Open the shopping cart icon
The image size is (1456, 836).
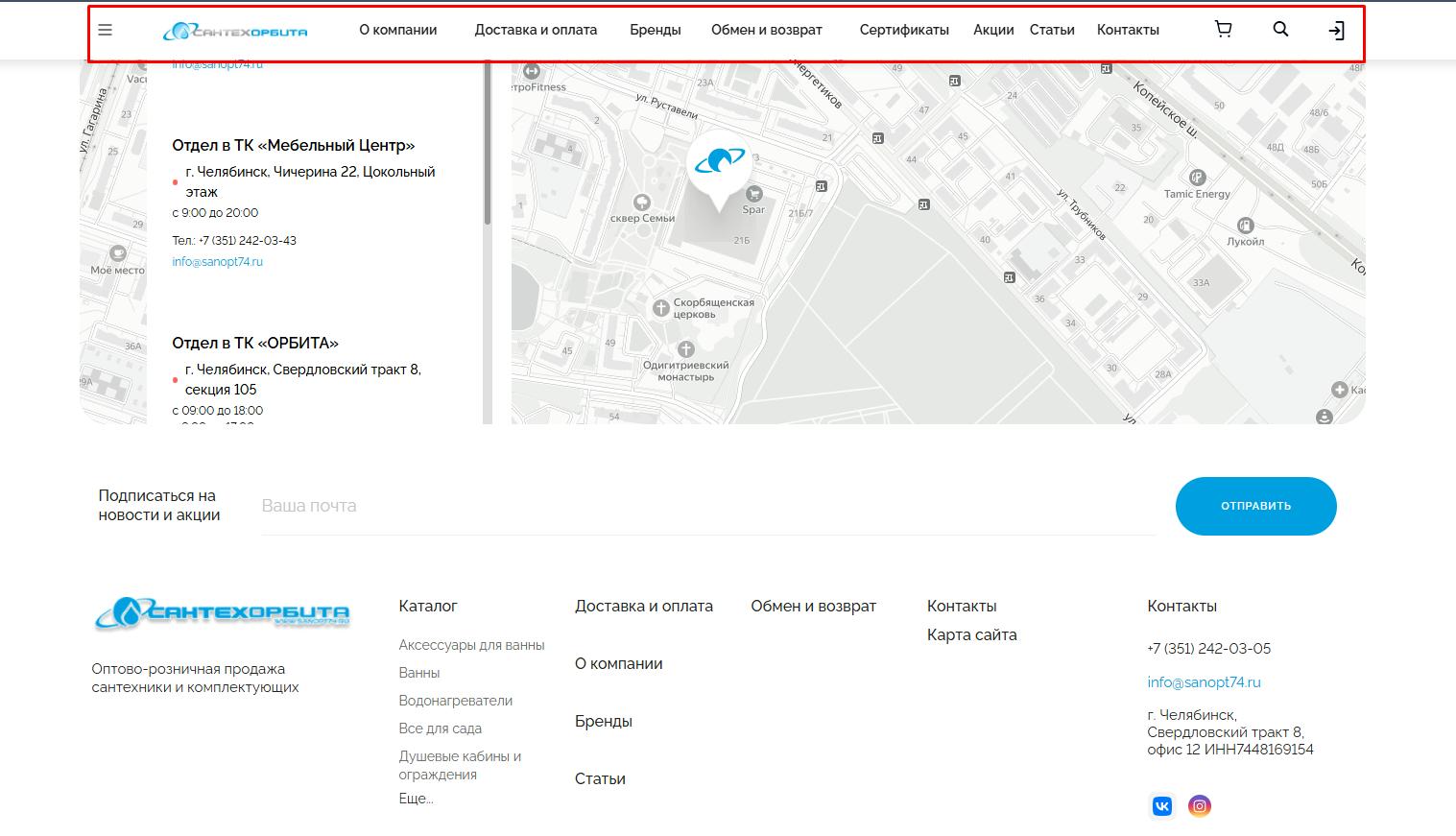point(1223,30)
